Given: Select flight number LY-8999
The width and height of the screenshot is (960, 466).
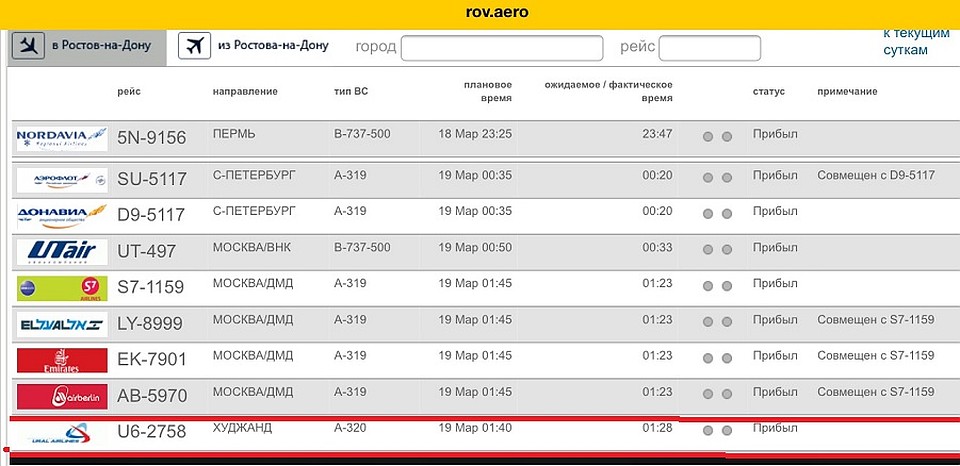Looking at the screenshot, I should coord(149,324).
